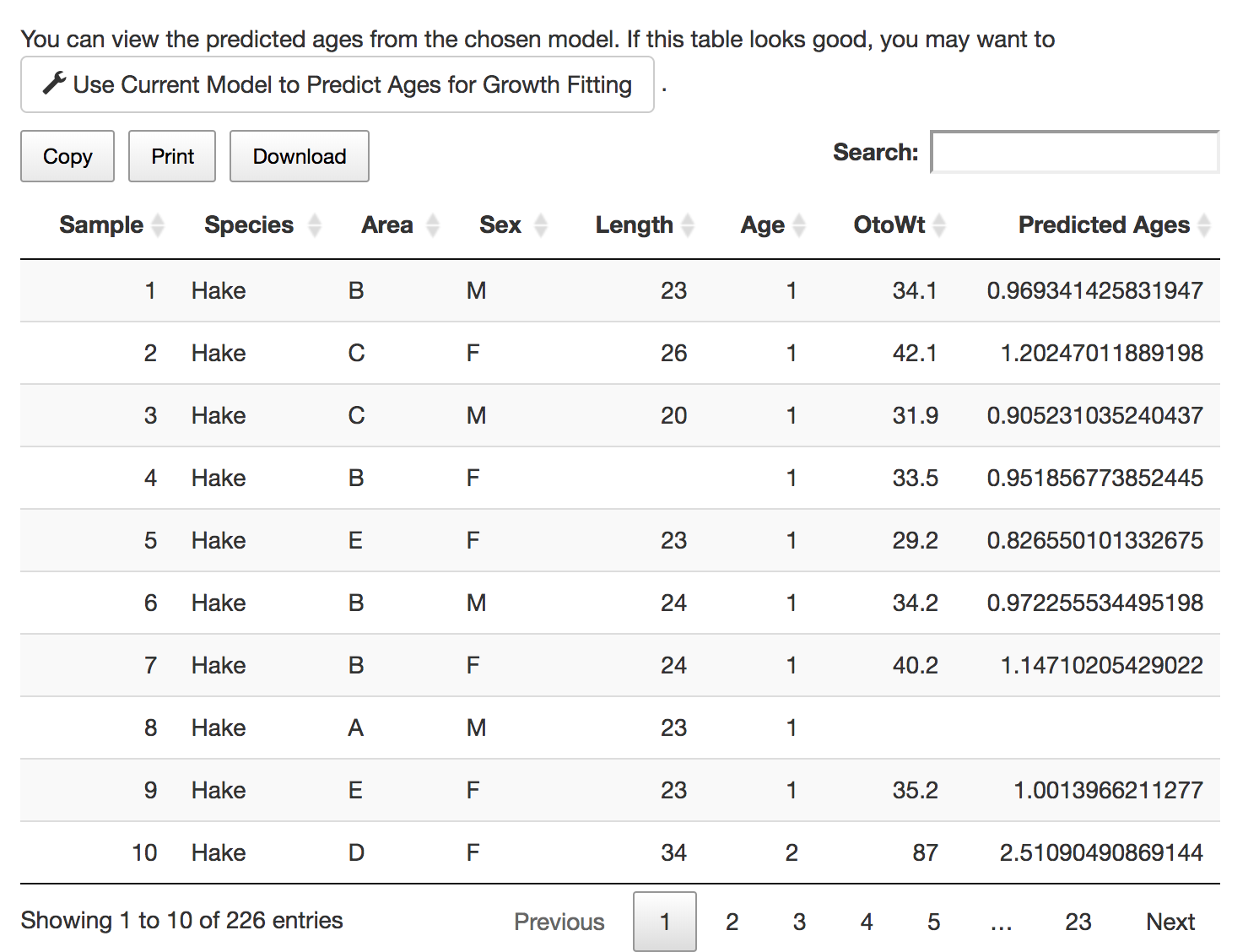Viewport: 1259px width, 952px height.
Task: Click the wrench icon on predict button
Action: 54,84
